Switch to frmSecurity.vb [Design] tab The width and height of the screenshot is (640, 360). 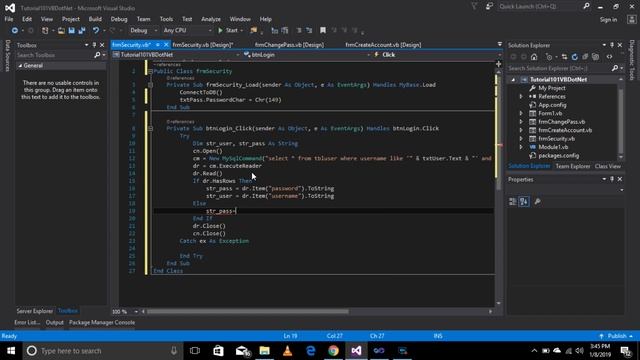[x=203, y=45]
